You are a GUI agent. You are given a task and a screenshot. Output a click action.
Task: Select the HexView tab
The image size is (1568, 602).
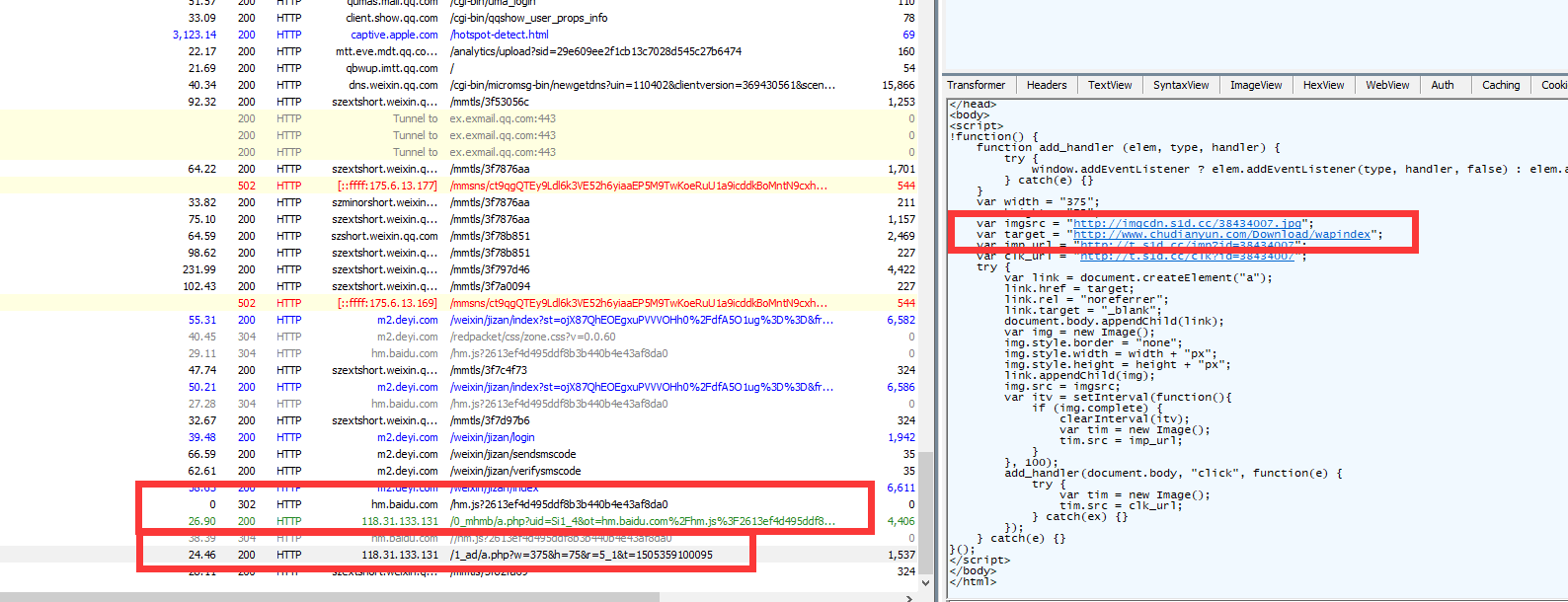click(x=1323, y=85)
